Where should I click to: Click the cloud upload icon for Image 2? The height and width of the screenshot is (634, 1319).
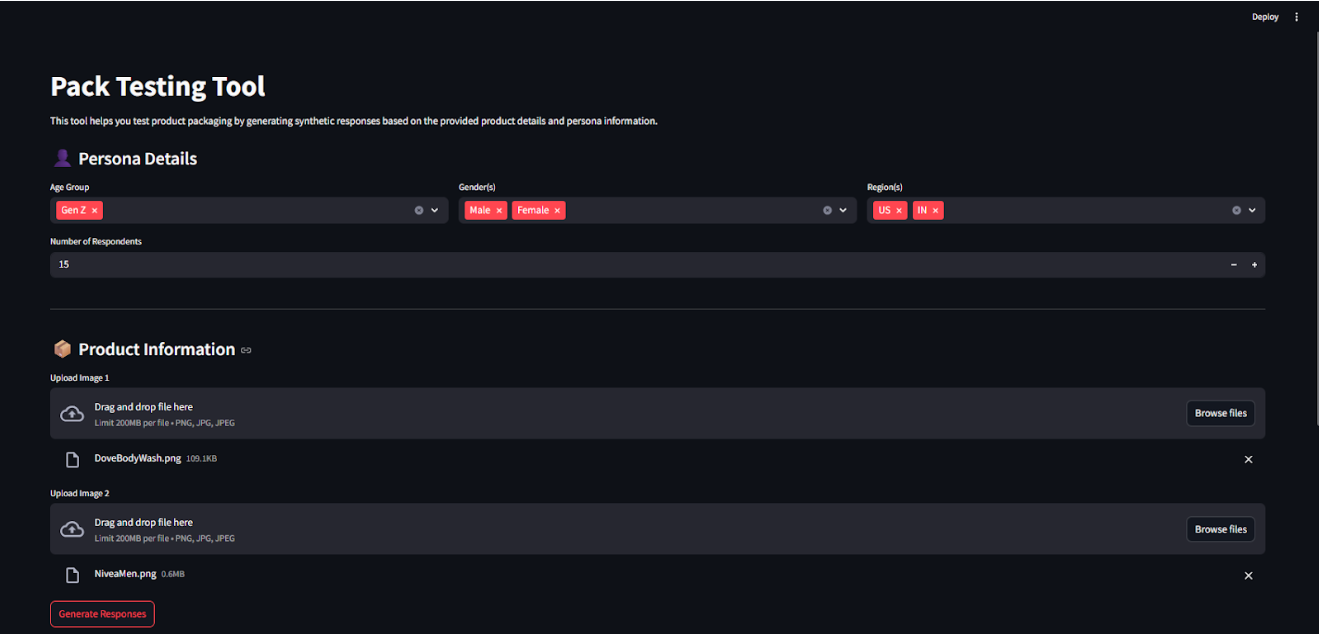click(x=72, y=529)
